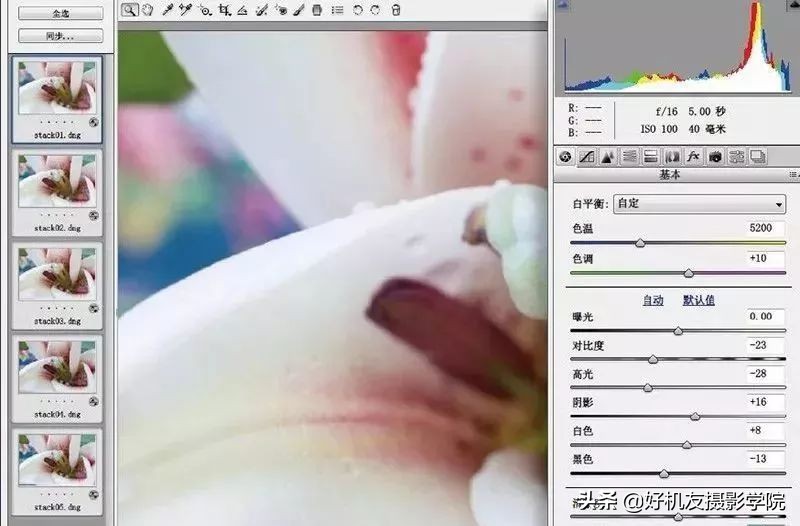
Task: Open the Presets panel tab
Action: pos(737,157)
